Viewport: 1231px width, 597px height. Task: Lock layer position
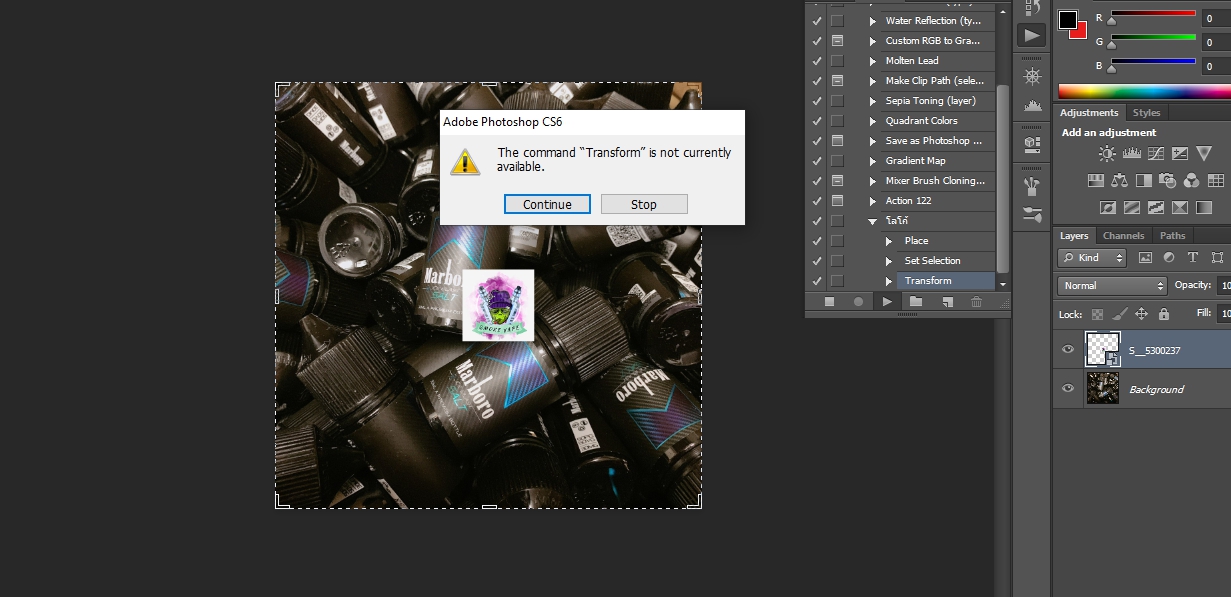pyautogui.click(x=1141, y=314)
